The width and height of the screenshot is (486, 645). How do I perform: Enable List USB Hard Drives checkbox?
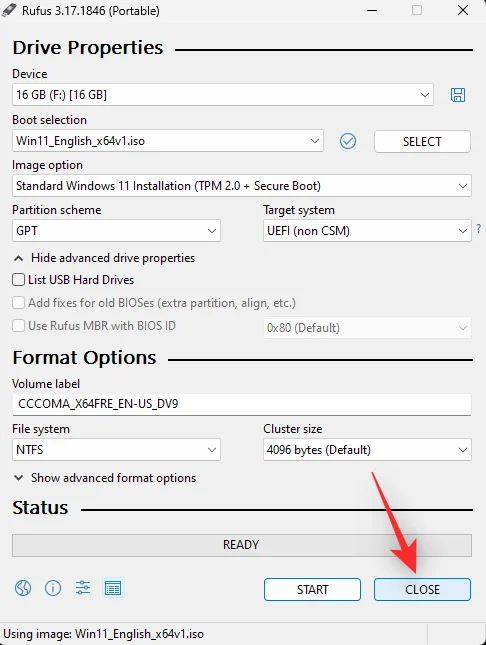pos(19,280)
